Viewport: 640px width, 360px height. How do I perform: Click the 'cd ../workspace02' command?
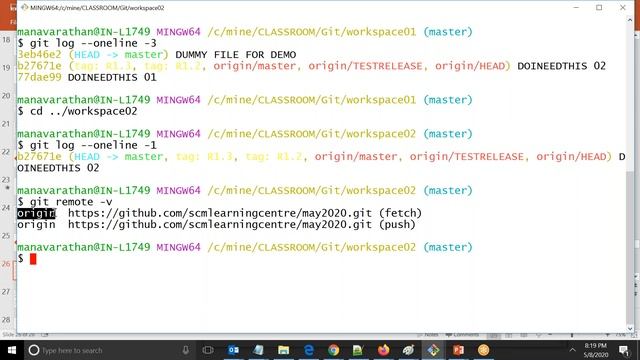(77, 111)
